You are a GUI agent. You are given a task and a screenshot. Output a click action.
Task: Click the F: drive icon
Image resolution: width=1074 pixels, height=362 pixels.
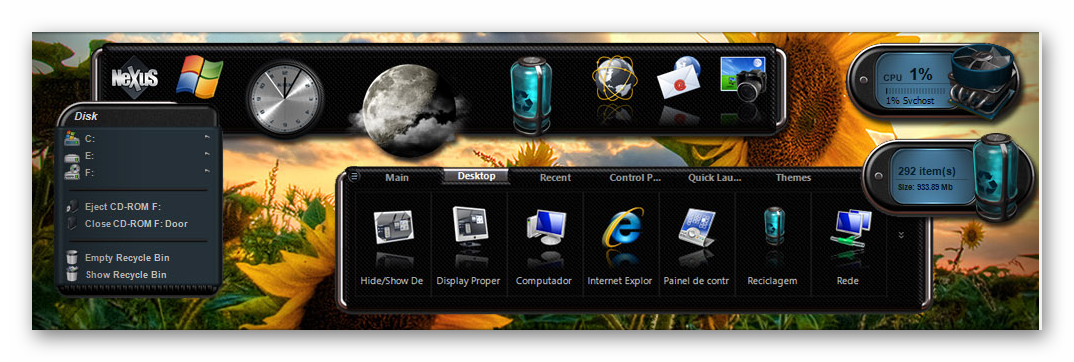(71, 172)
